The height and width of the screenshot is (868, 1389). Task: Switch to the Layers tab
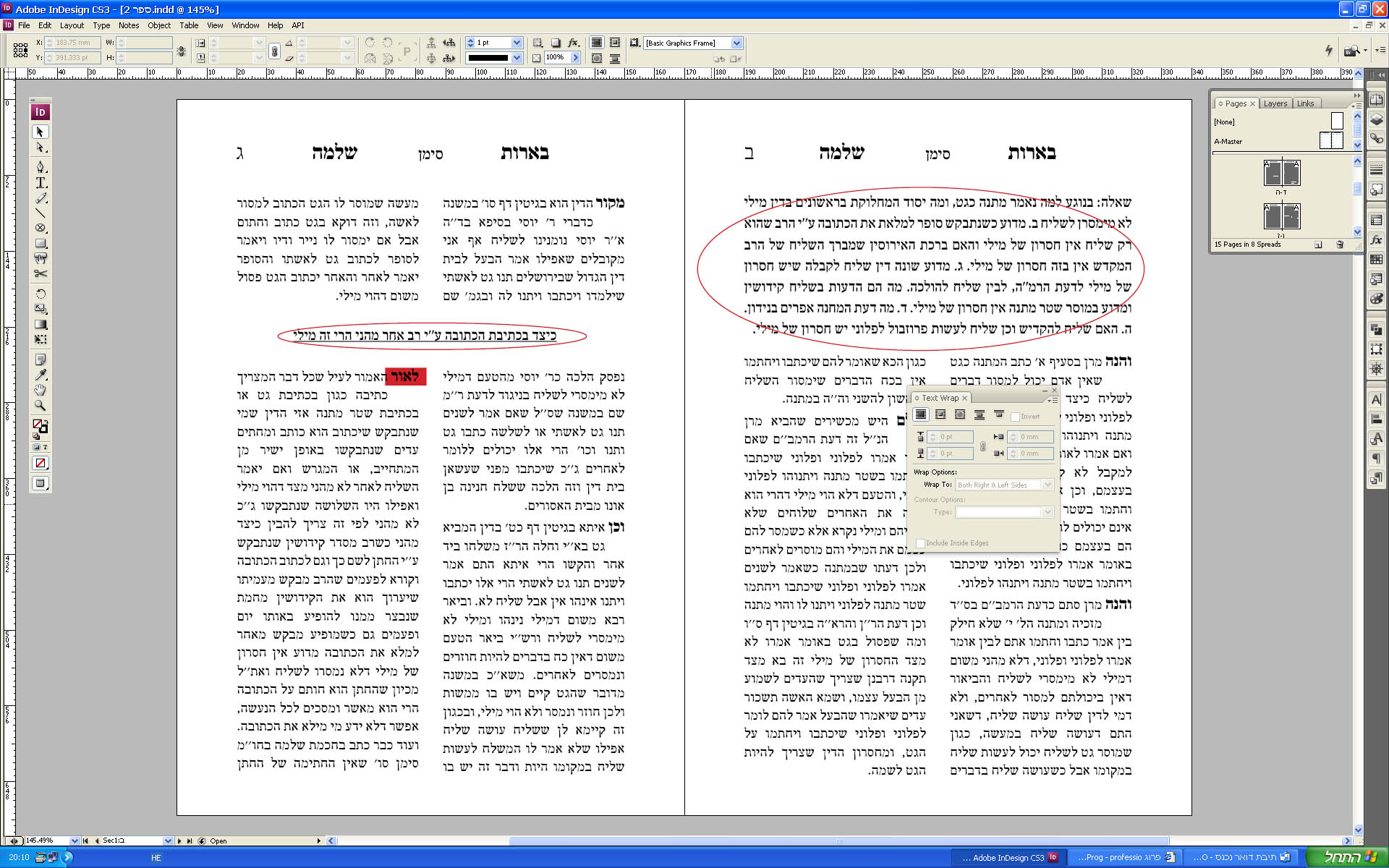(1275, 103)
